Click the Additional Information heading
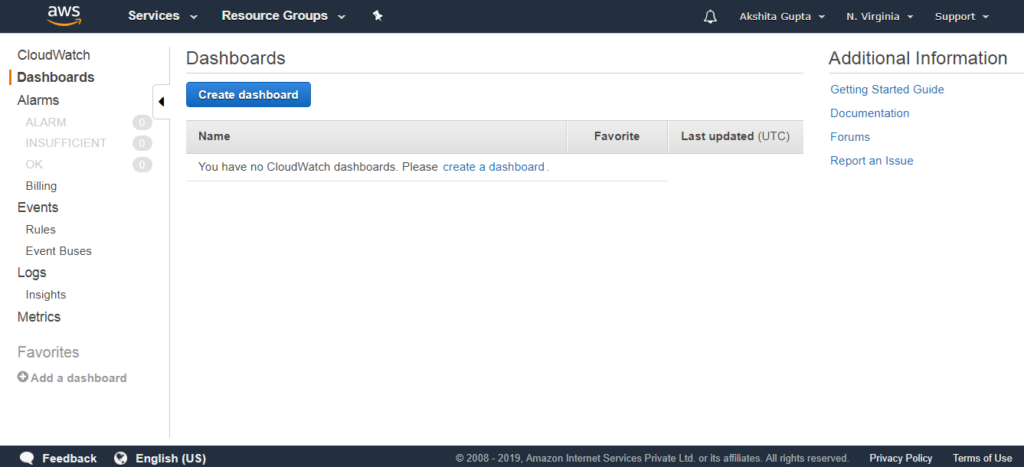Viewport: 1024px width, 467px height. tap(918, 58)
